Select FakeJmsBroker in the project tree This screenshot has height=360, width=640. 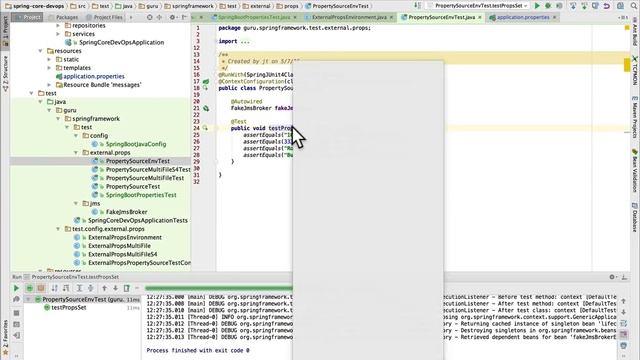pos(126,212)
